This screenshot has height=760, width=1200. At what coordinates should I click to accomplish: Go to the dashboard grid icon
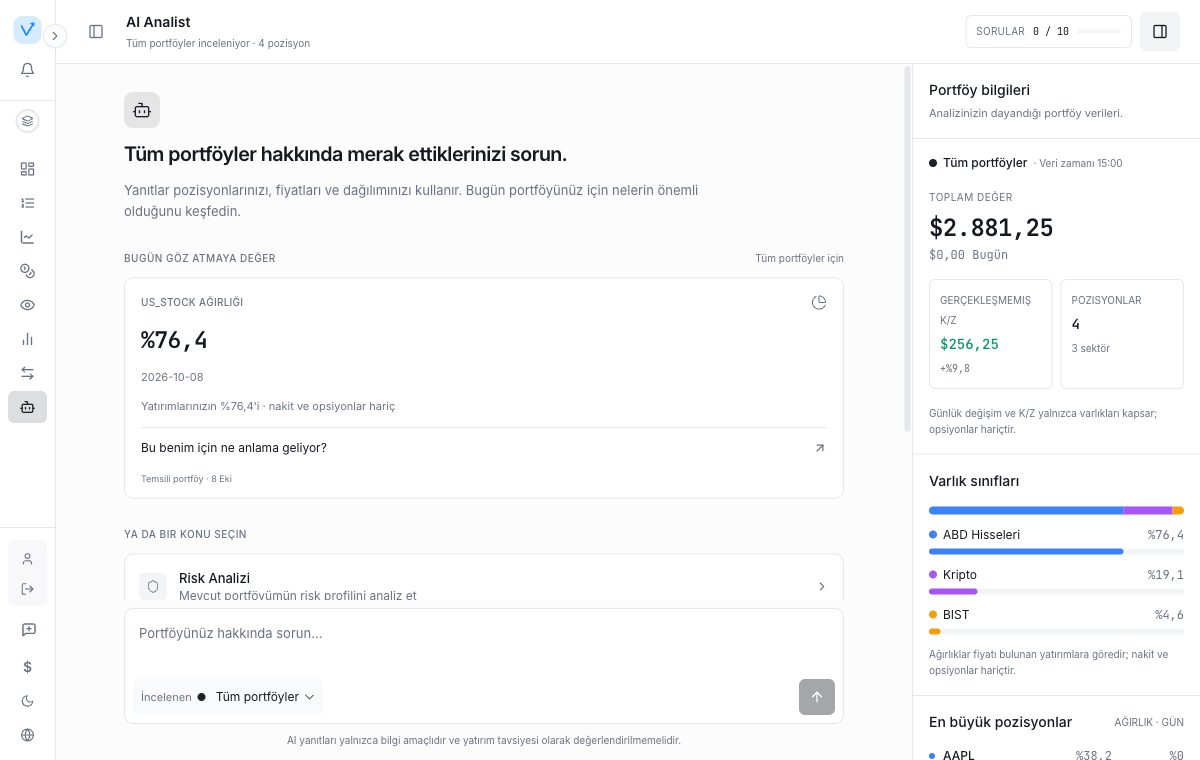(x=27, y=169)
